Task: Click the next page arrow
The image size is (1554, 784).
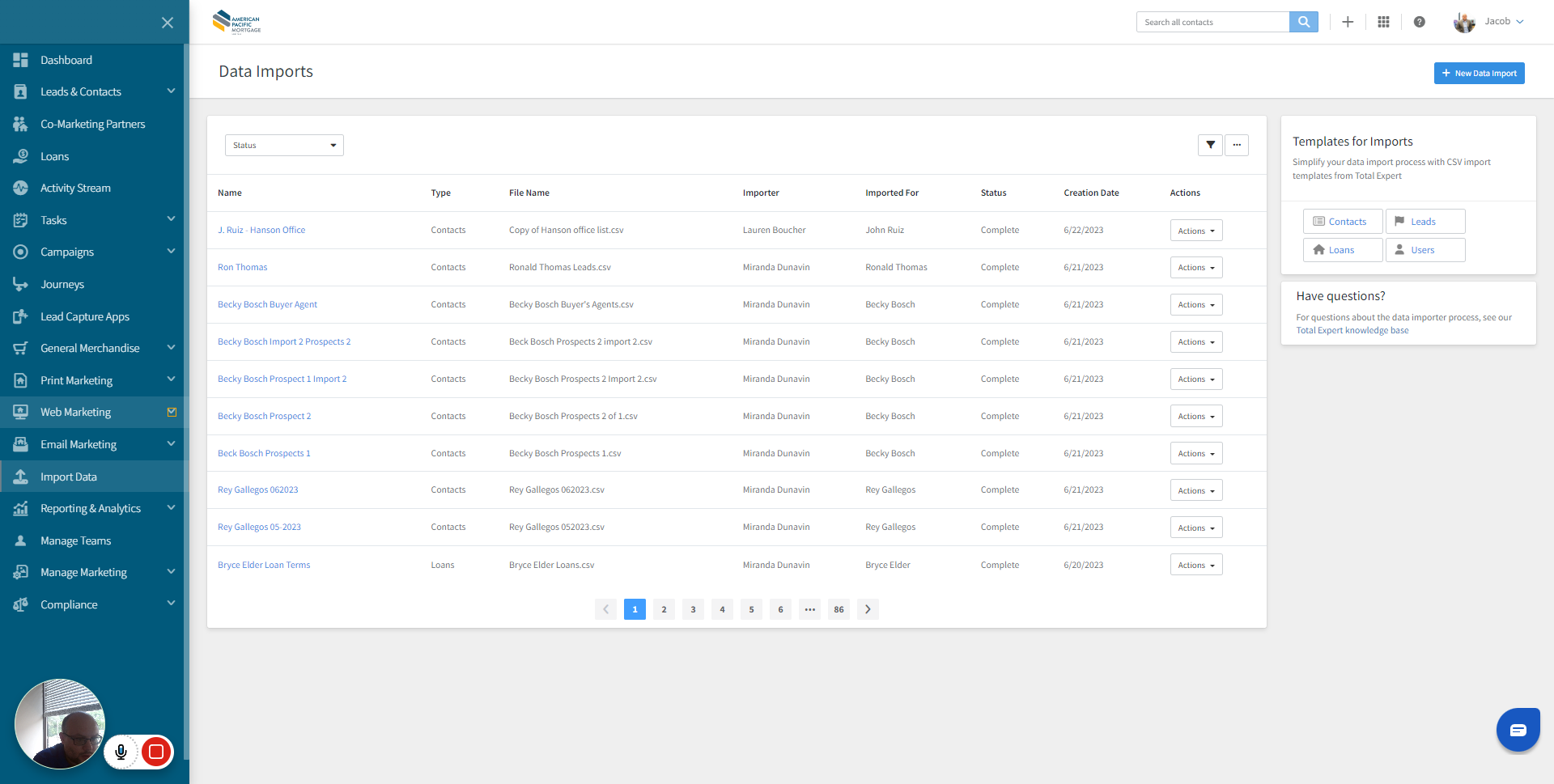Action: (x=868, y=609)
